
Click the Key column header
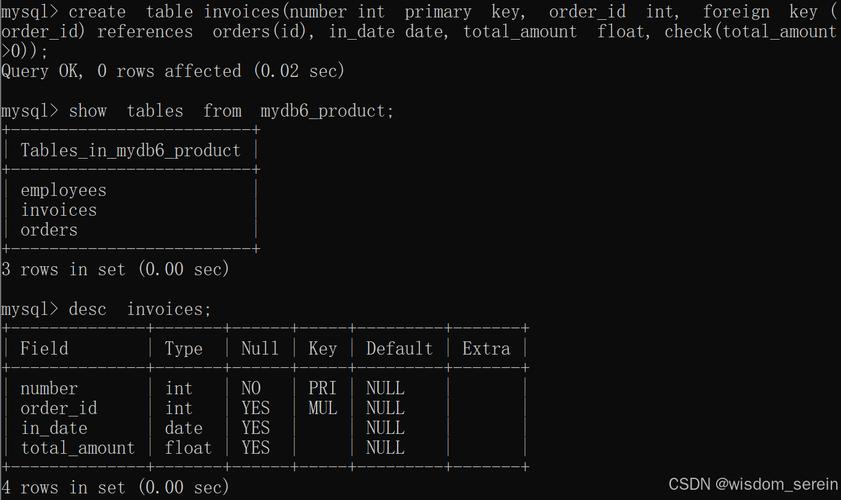click(322, 349)
